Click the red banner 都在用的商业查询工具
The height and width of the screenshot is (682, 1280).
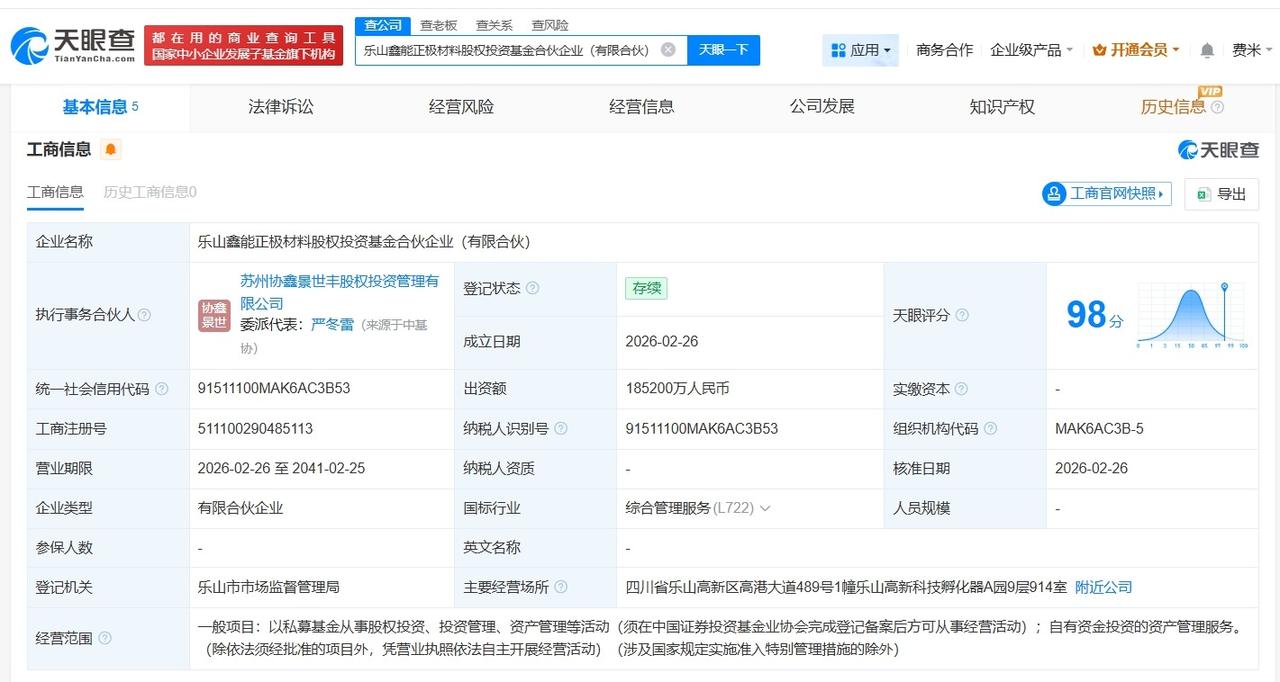click(243, 46)
